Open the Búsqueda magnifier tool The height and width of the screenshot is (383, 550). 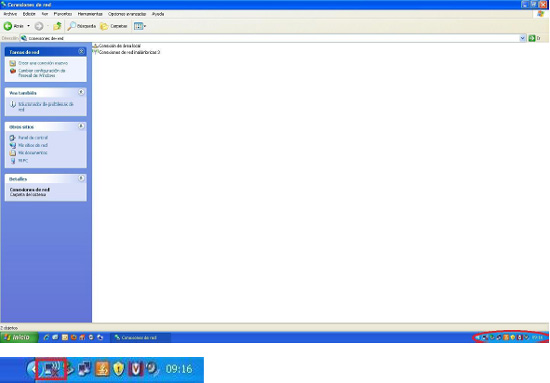[x=81, y=26]
